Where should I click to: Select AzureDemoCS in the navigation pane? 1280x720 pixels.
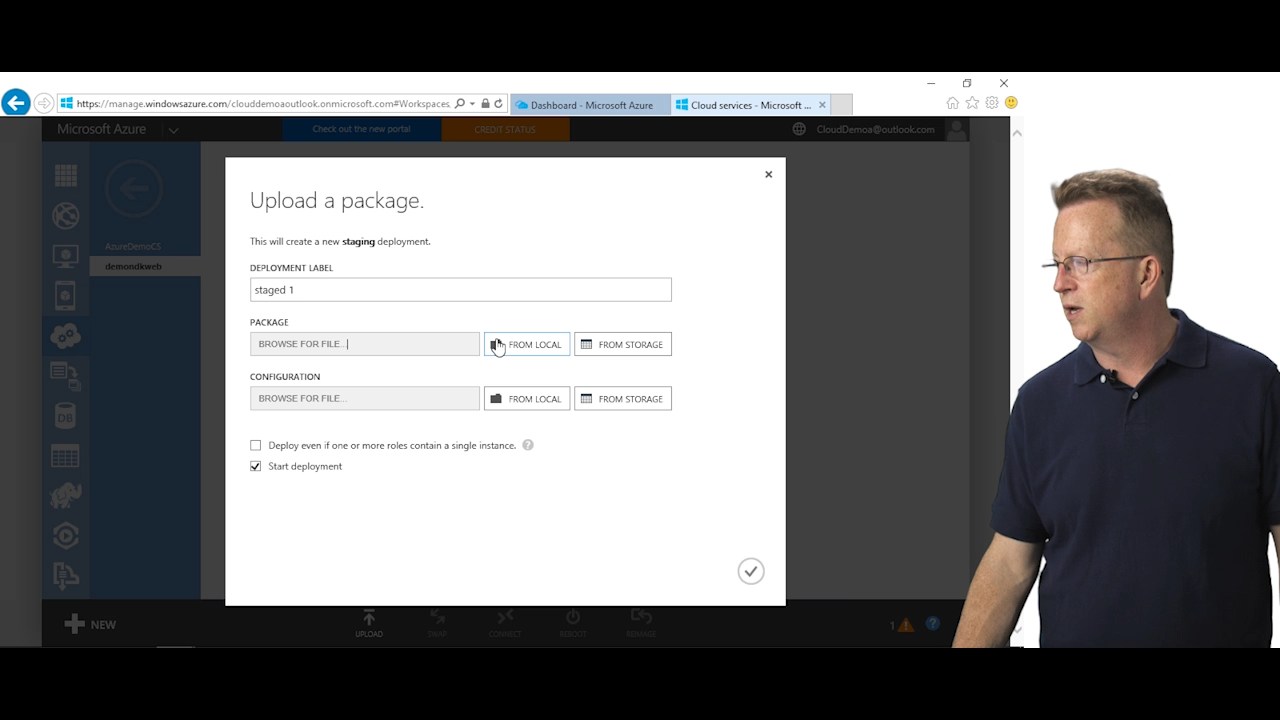point(133,246)
